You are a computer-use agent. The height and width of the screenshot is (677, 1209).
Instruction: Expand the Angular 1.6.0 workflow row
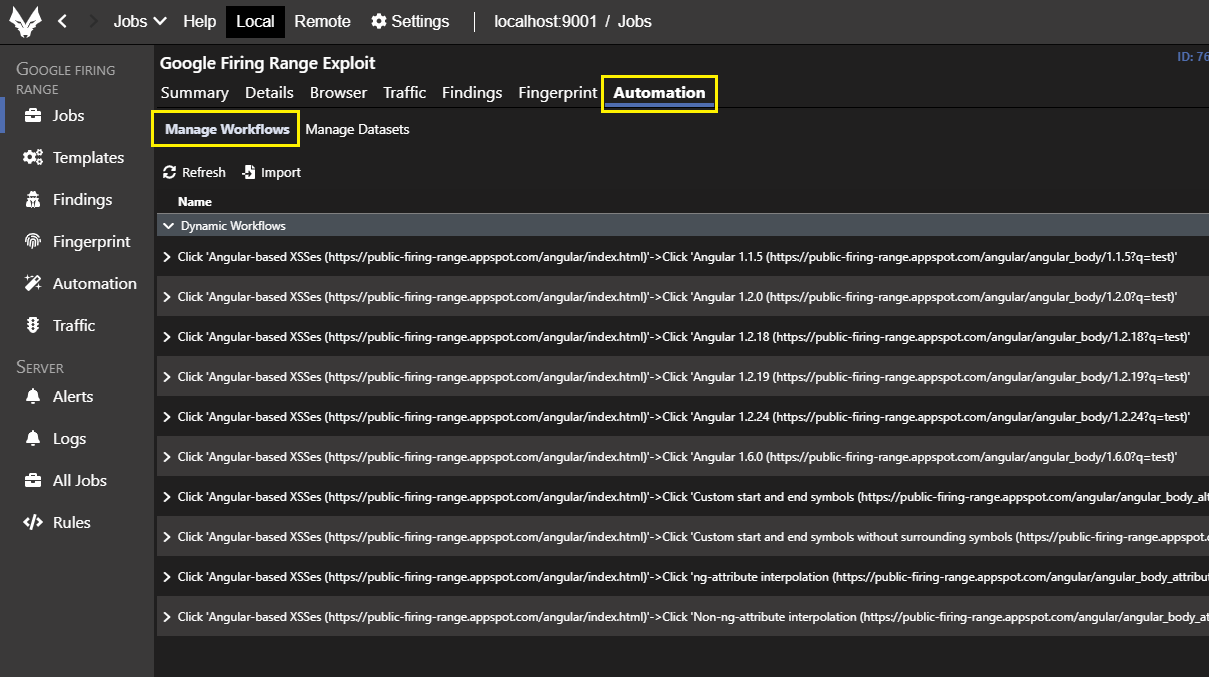coord(167,457)
